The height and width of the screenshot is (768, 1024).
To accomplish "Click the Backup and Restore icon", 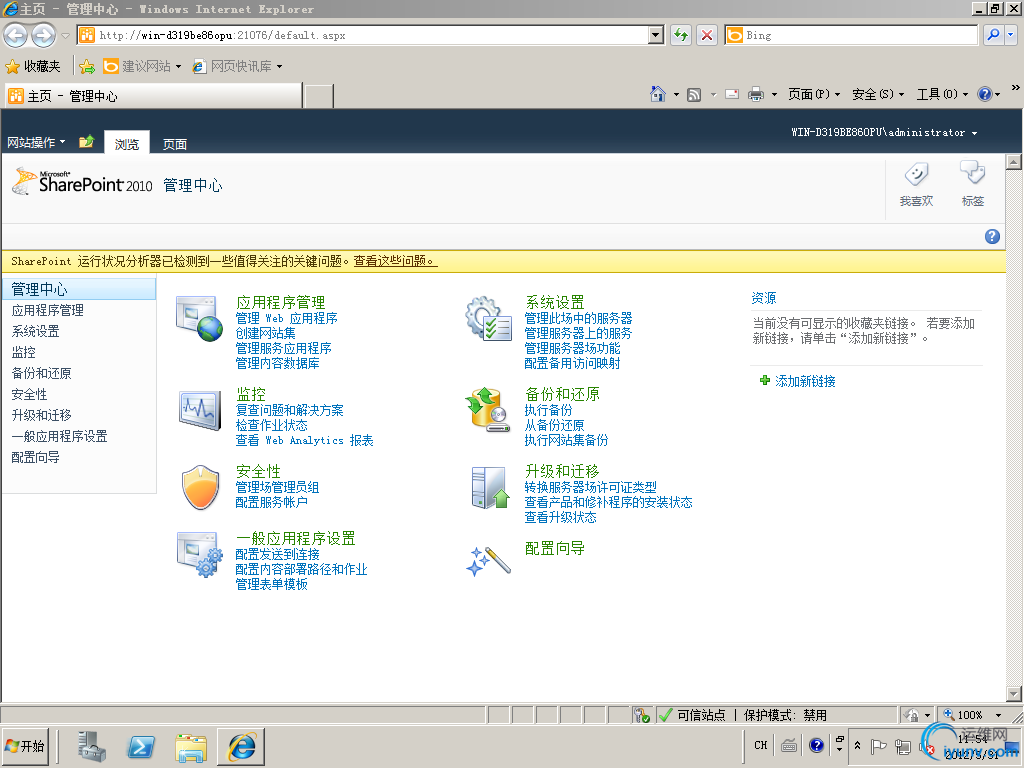I will 488,409.
